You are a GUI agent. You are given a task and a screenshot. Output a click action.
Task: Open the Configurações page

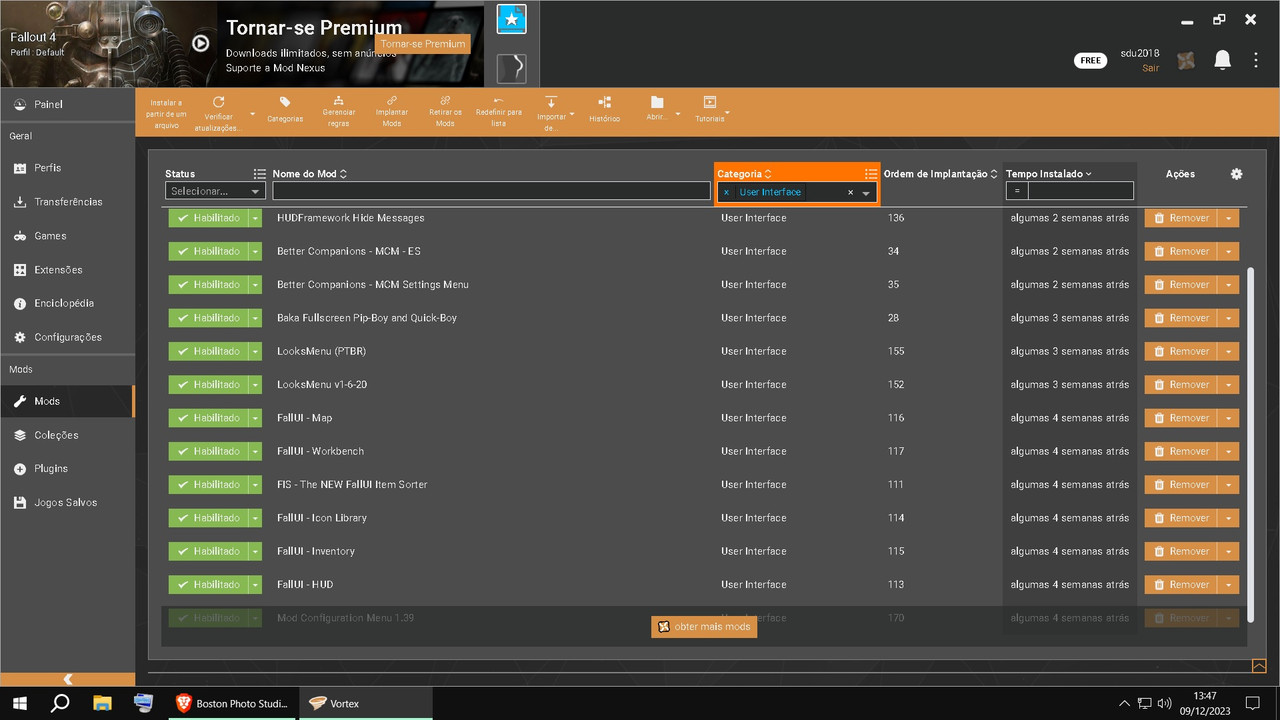66,337
